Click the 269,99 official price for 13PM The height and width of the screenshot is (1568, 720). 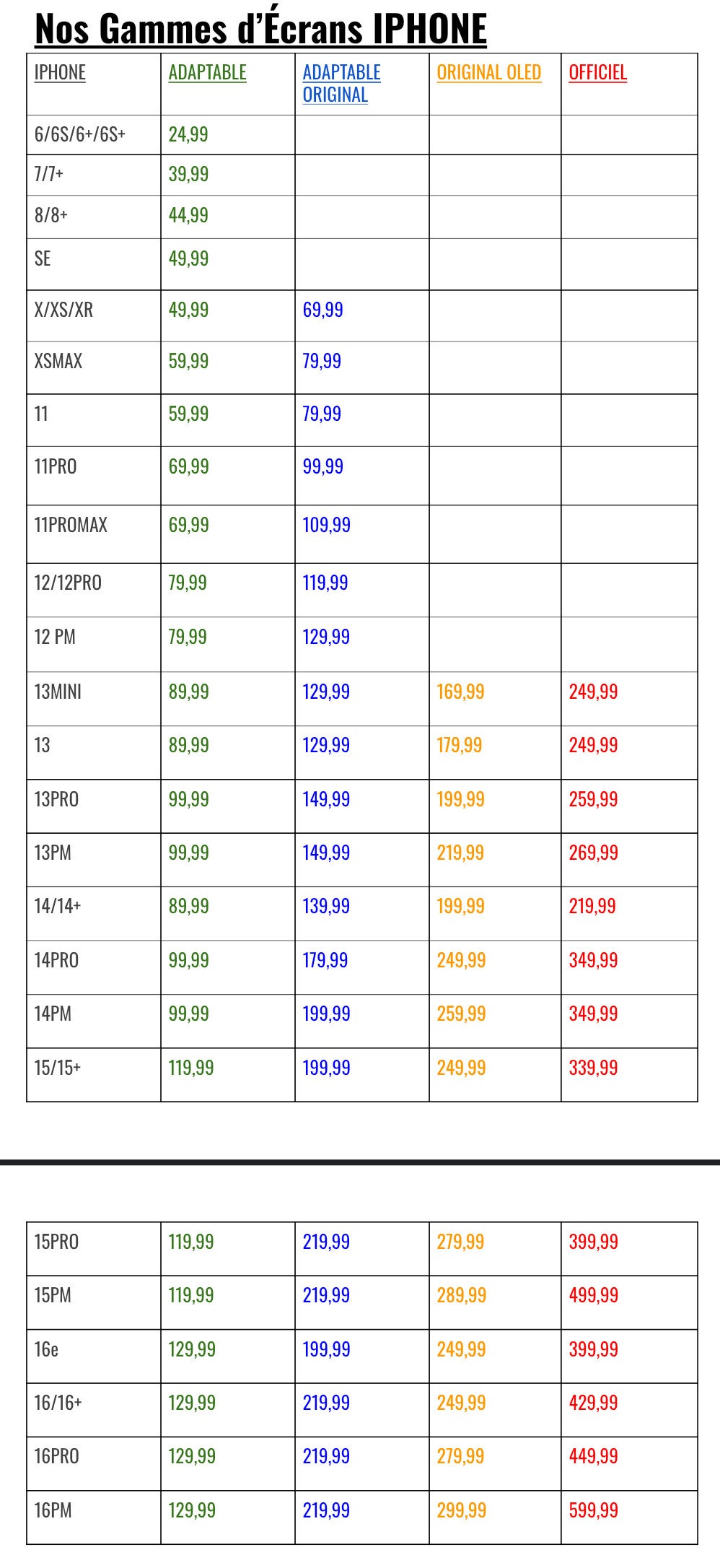(593, 853)
